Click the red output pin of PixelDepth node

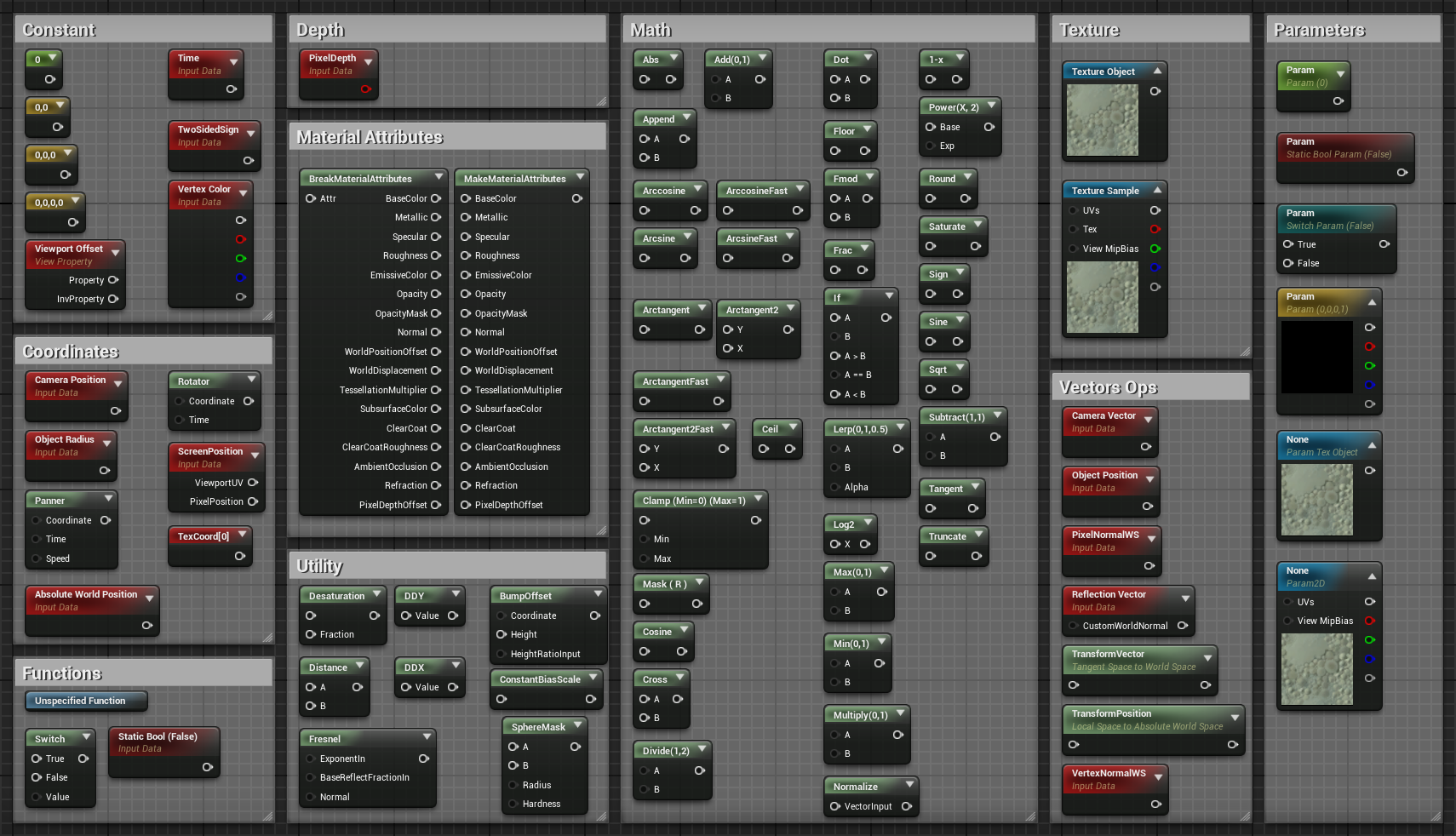point(365,89)
